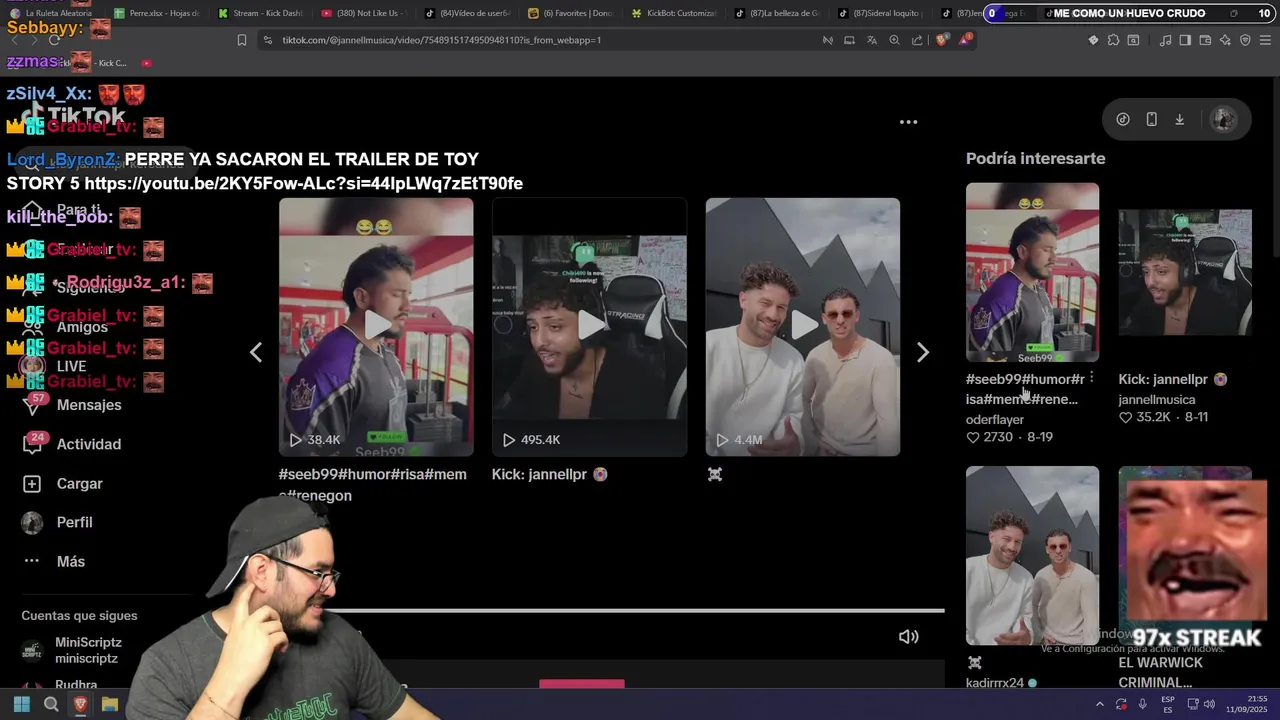The height and width of the screenshot is (720, 1280).
Task: Click the video progress bar
Action: click(635, 610)
